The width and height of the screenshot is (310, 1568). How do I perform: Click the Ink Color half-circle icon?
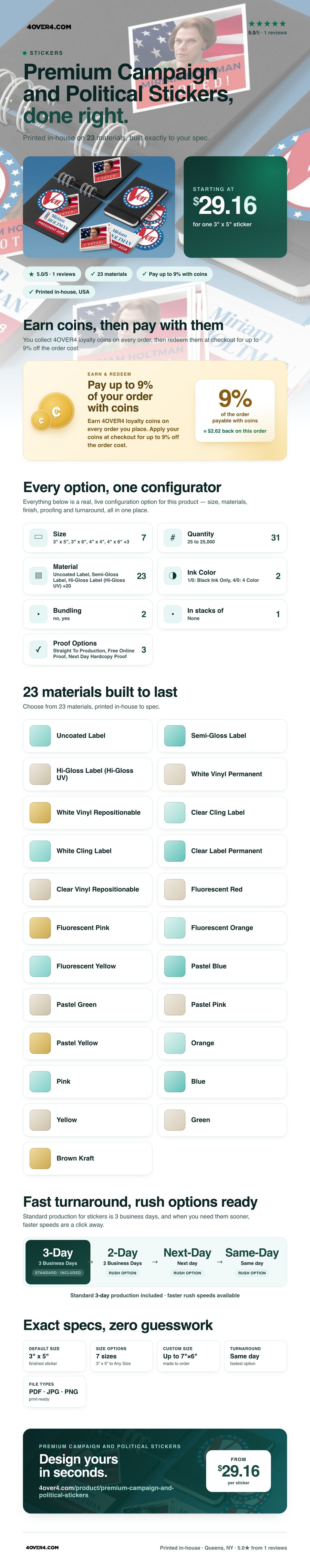point(172,575)
